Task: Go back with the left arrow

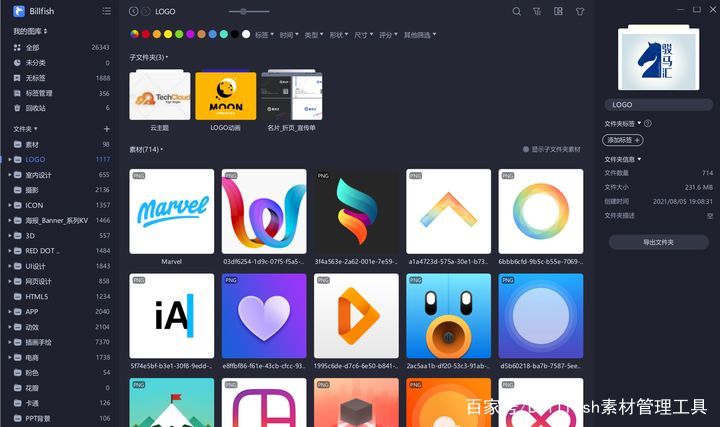Action: (134, 11)
